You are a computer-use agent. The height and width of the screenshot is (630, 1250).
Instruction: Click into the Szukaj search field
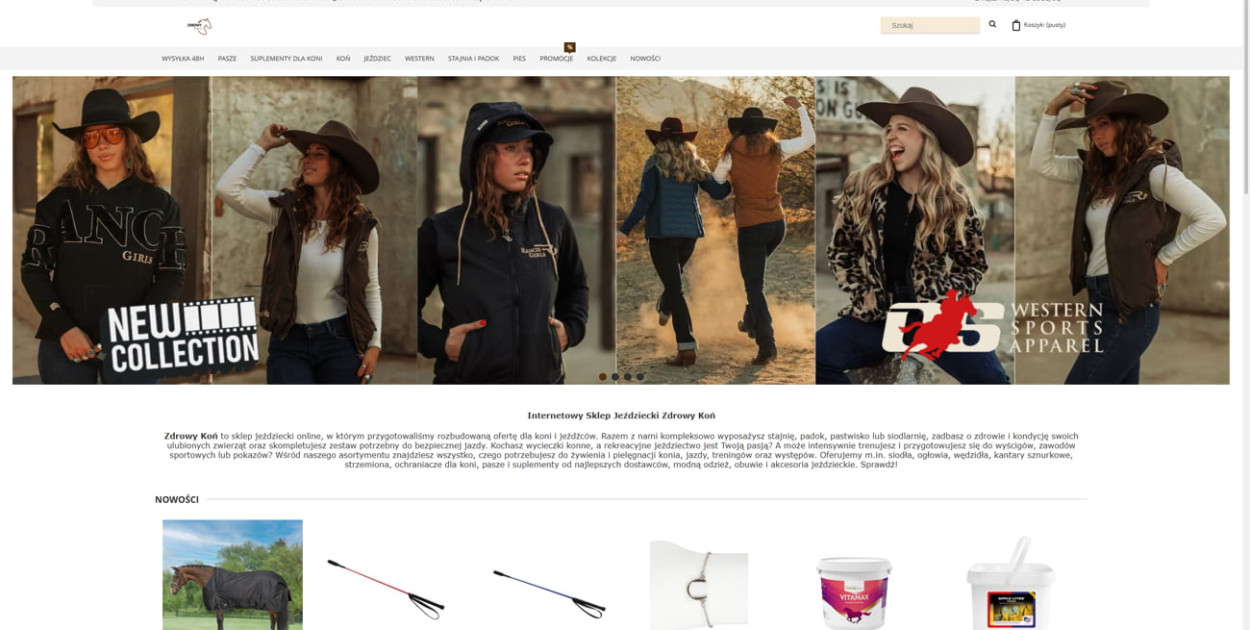click(928, 25)
